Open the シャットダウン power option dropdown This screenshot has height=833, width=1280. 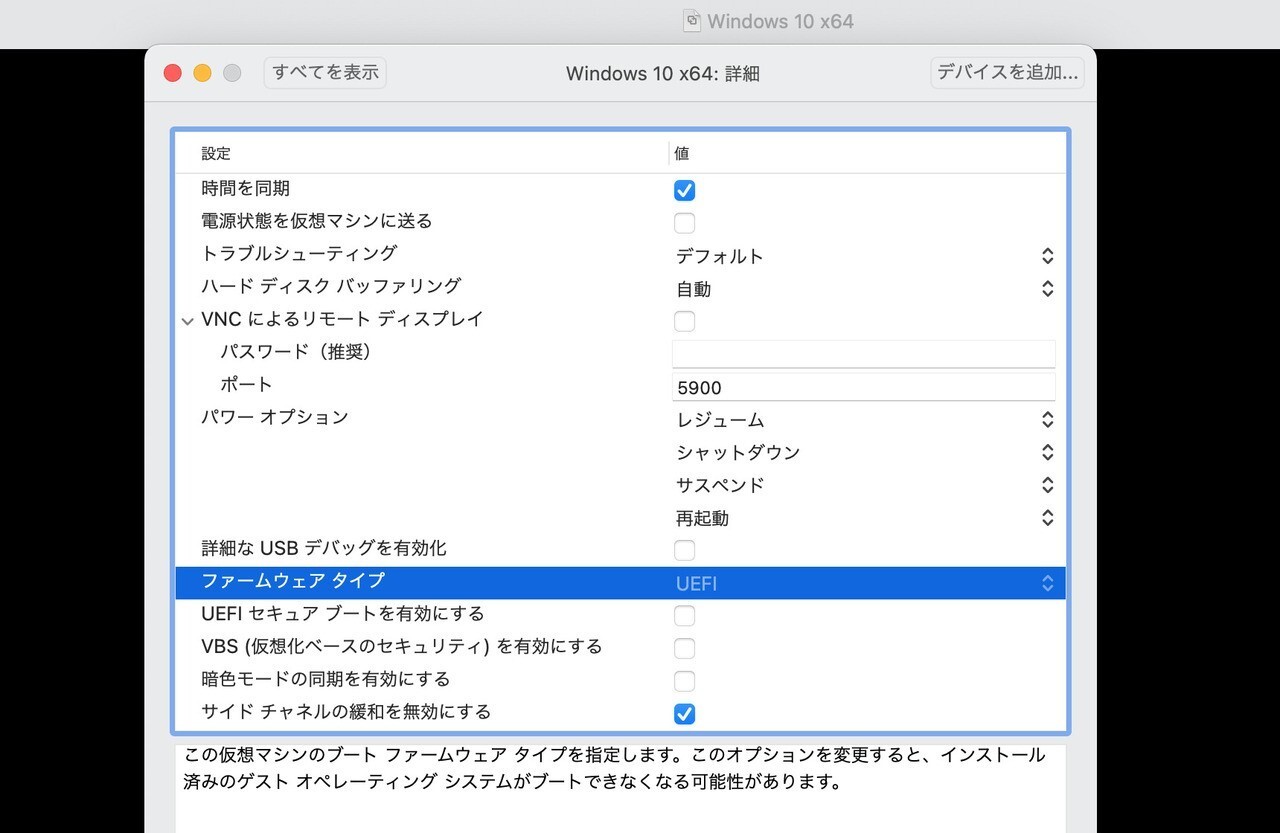(x=866, y=453)
